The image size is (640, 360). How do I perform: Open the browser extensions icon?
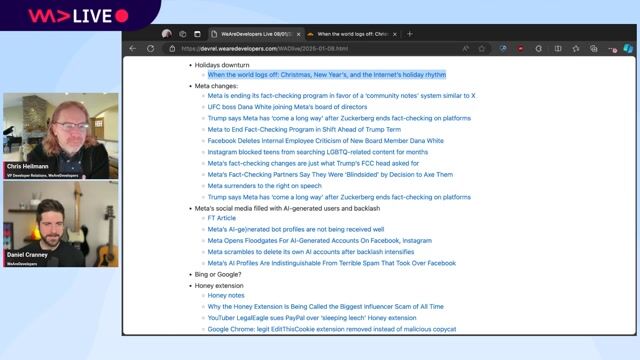(x=539, y=49)
